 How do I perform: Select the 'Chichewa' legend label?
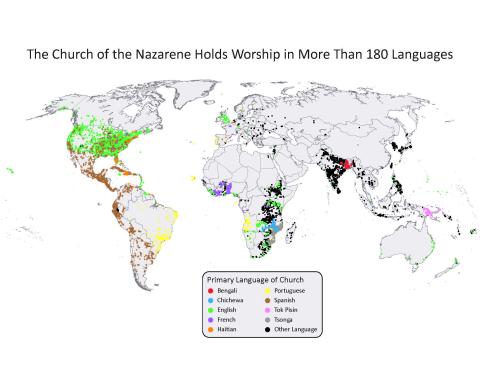230,300
